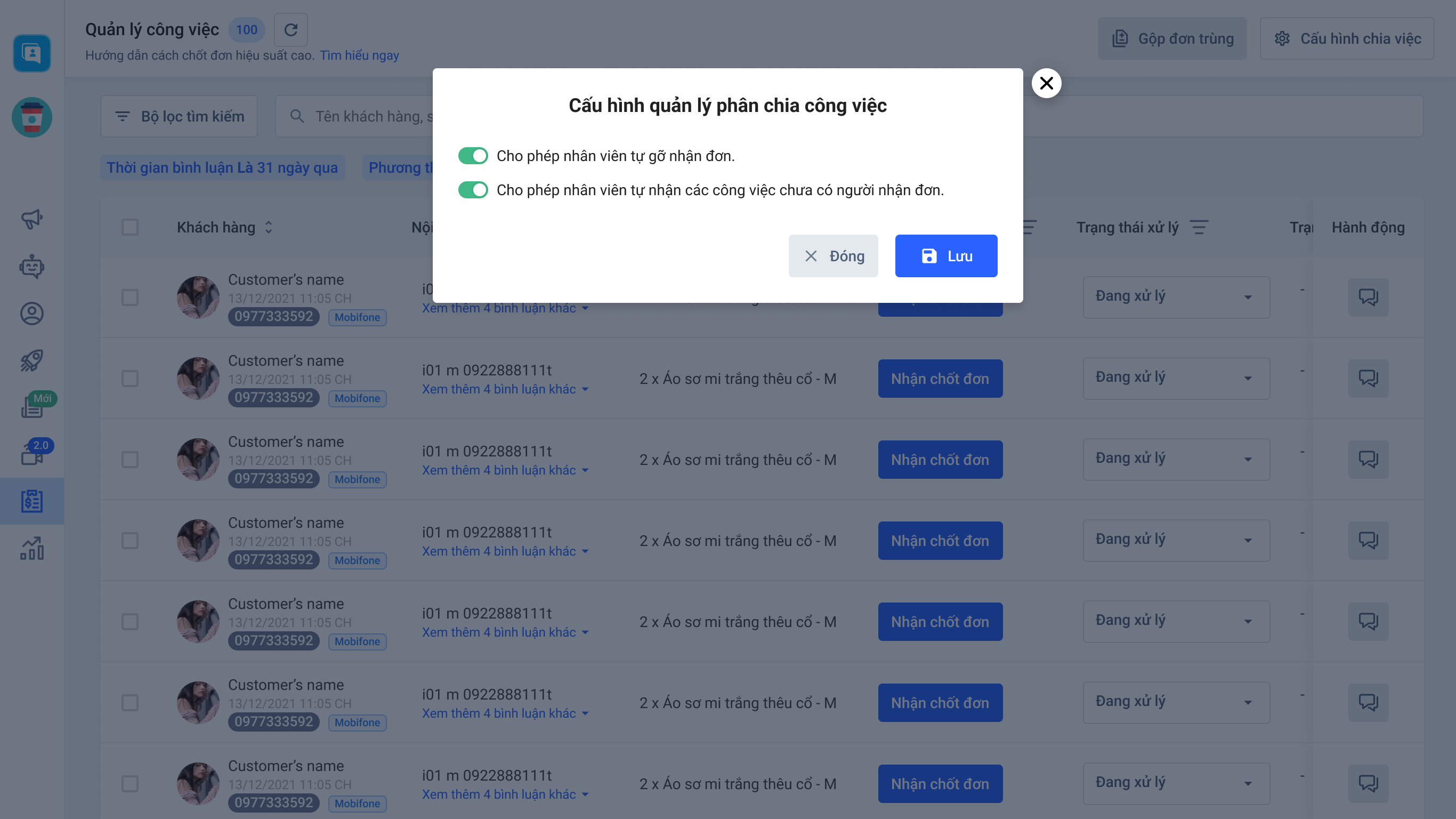Open the 'Đang xử lý' dropdown in second row

click(x=1176, y=379)
